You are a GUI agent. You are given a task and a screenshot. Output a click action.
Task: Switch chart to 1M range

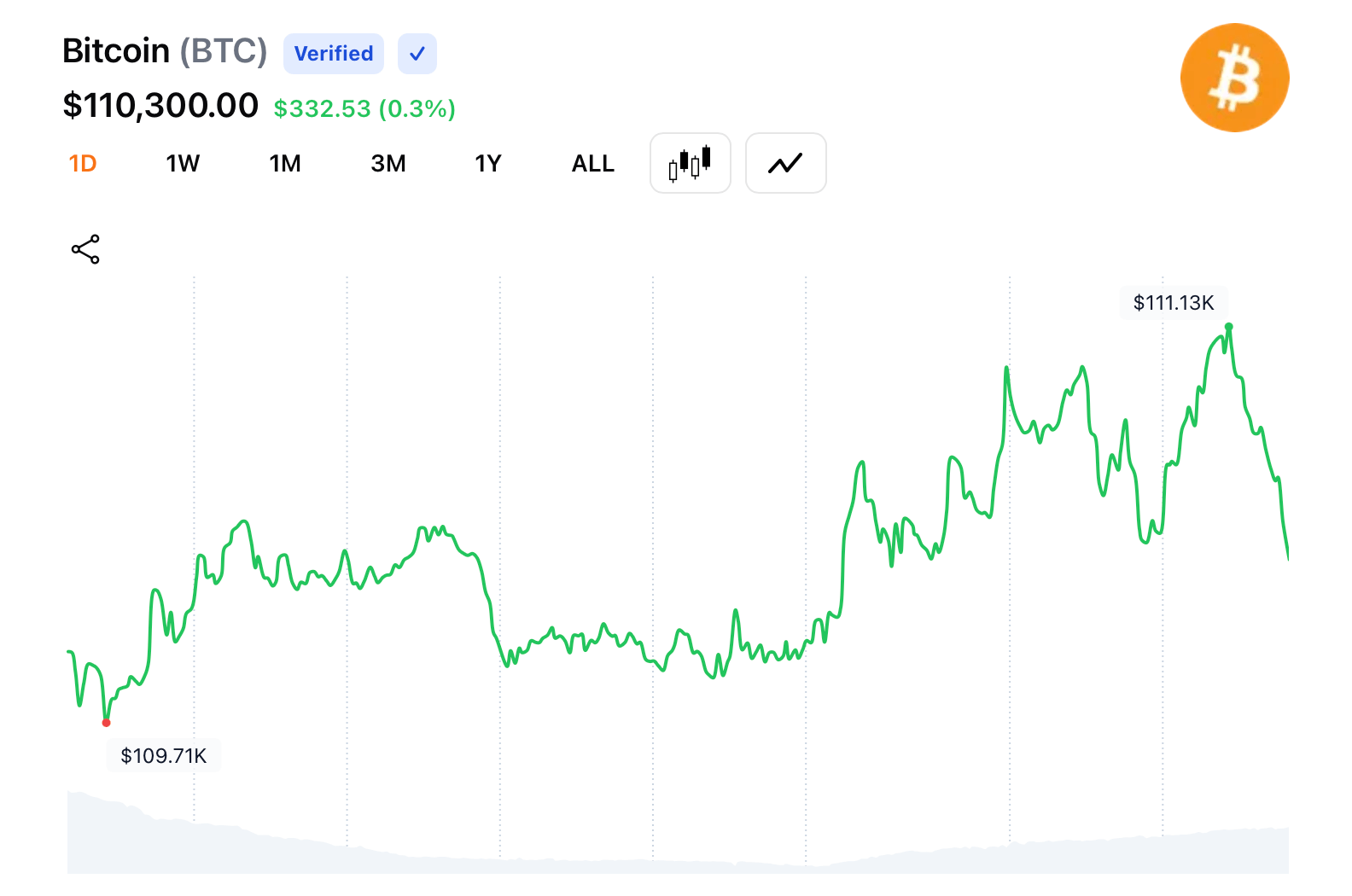[285, 164]
